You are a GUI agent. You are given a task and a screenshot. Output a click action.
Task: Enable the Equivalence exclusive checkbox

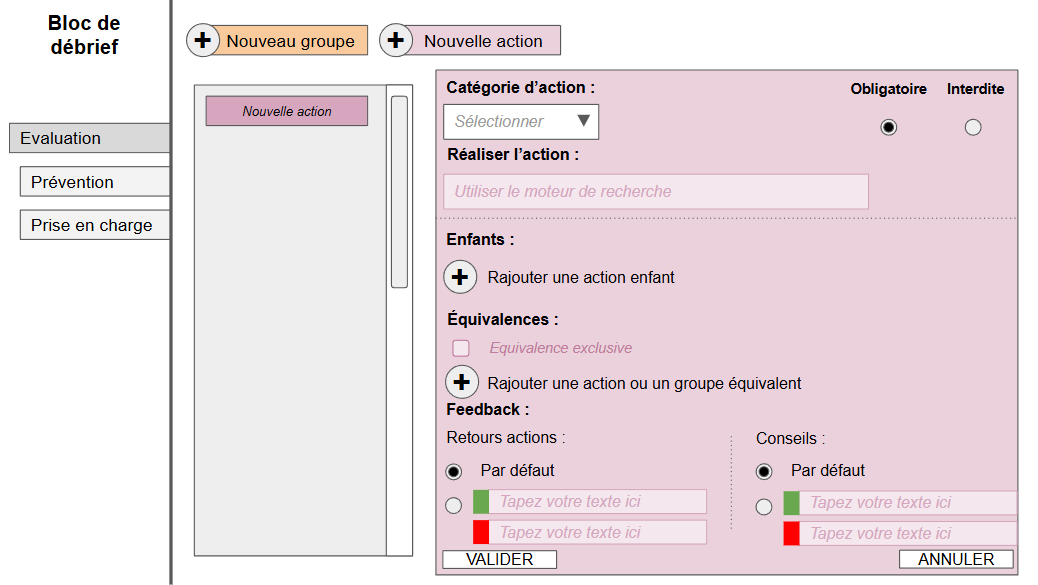click(461, 348)
